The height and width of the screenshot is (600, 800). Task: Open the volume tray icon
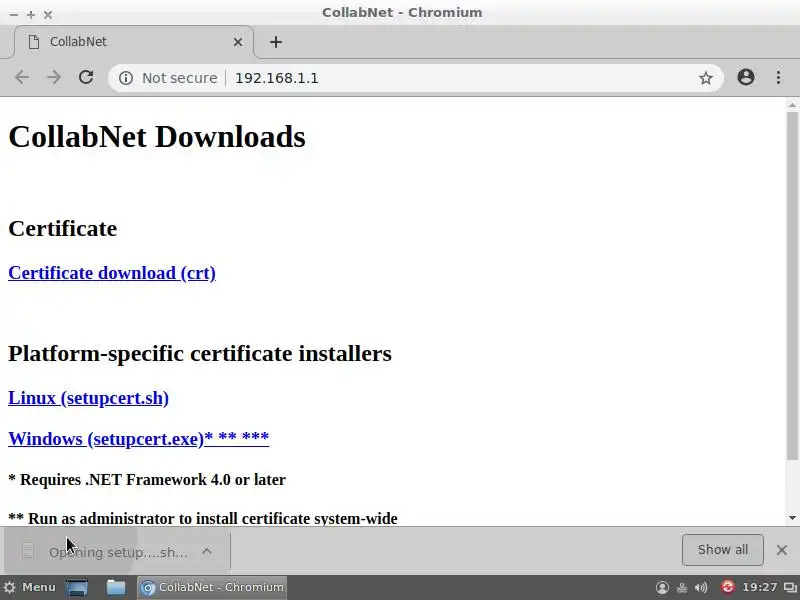point(702,588)
